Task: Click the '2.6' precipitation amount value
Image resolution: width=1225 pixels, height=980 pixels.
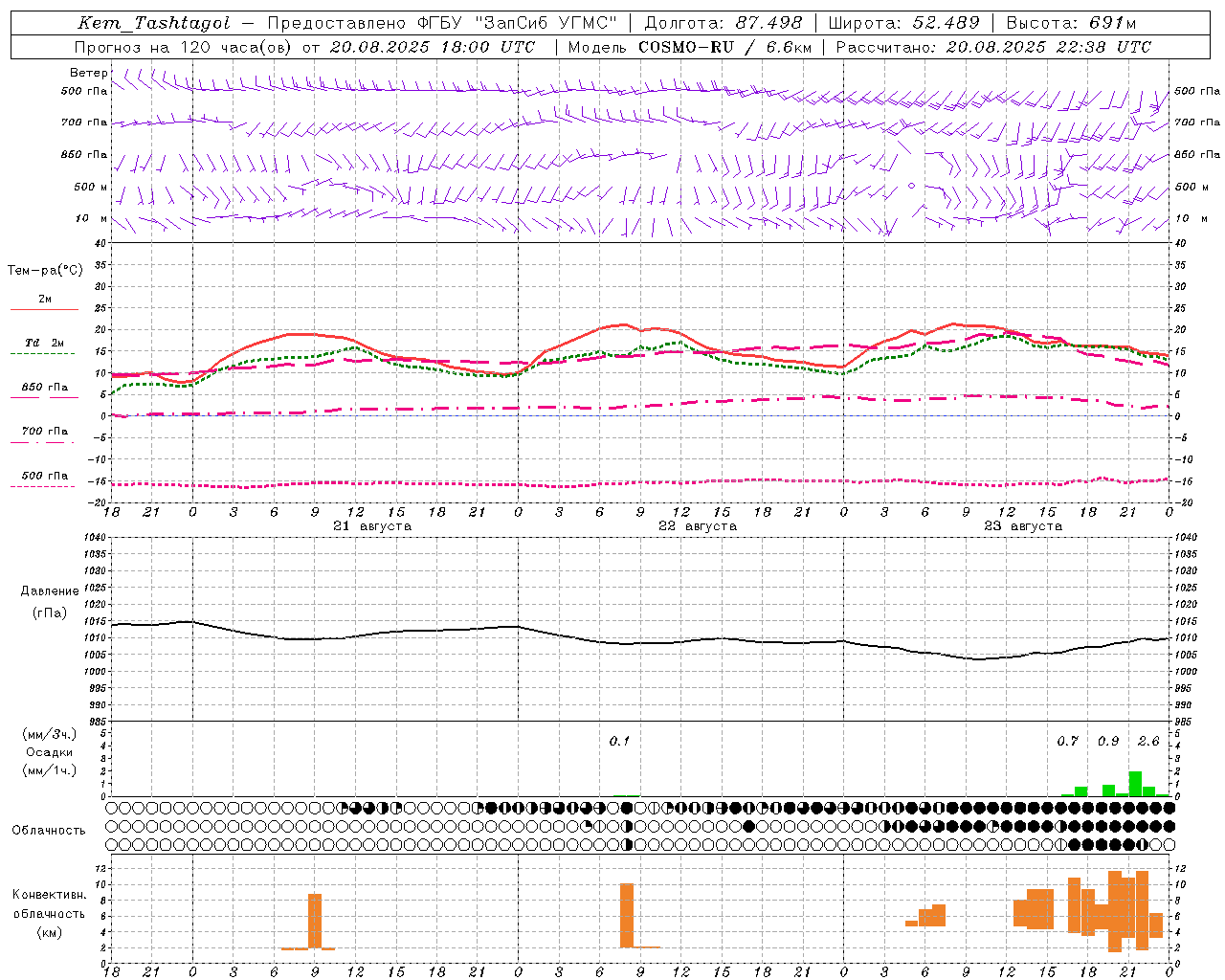Action: [x=1148, y=741]
